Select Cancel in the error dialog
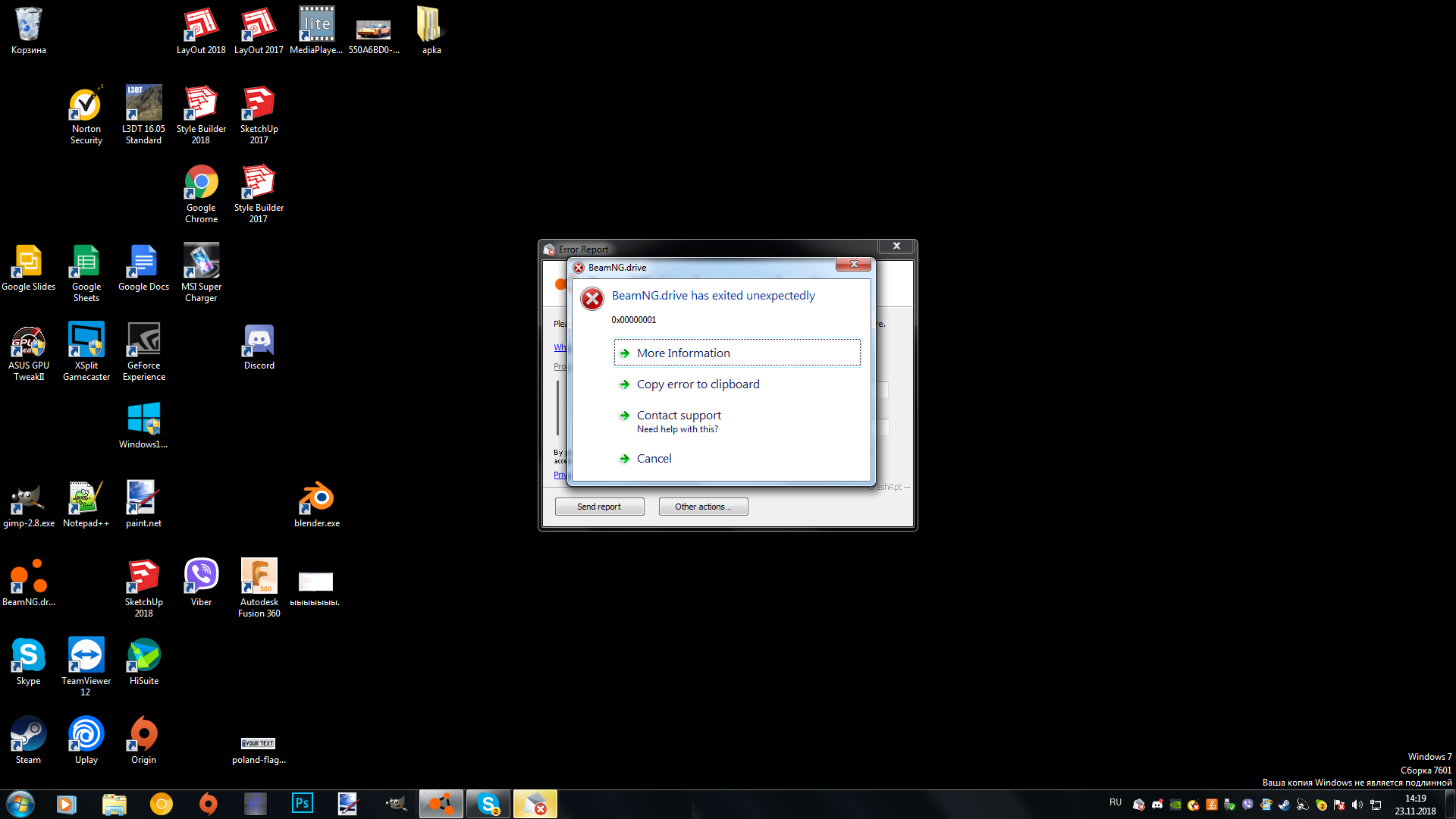Viewport: 1456px width, 819px height. (x=736, y=459)
